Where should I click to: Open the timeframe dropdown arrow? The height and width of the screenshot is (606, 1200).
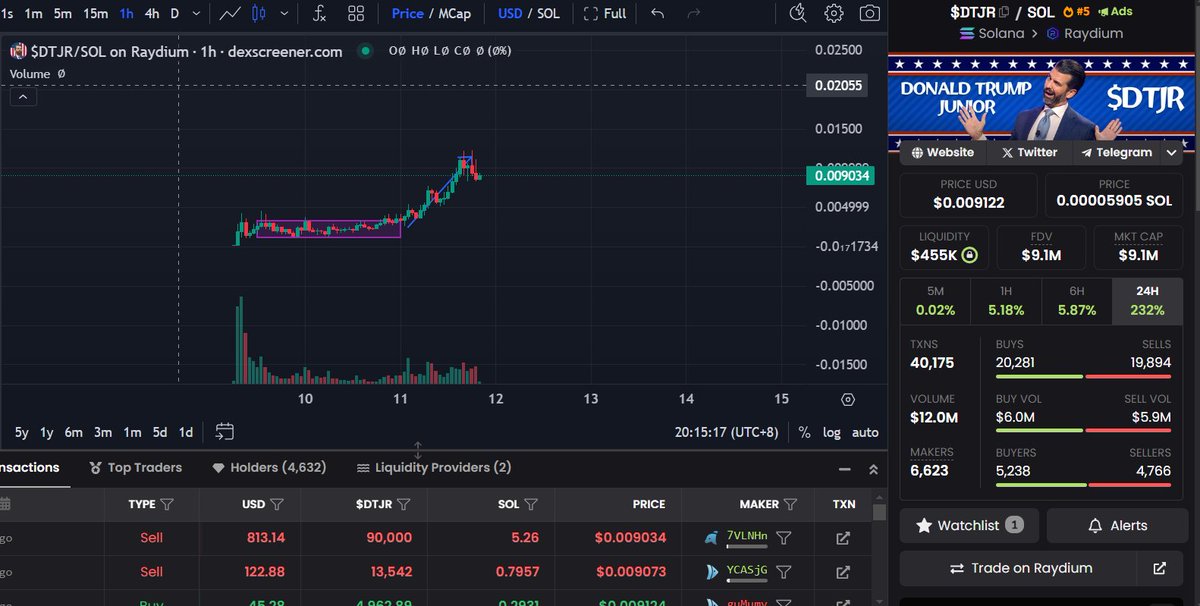click(x=196, y=14)
